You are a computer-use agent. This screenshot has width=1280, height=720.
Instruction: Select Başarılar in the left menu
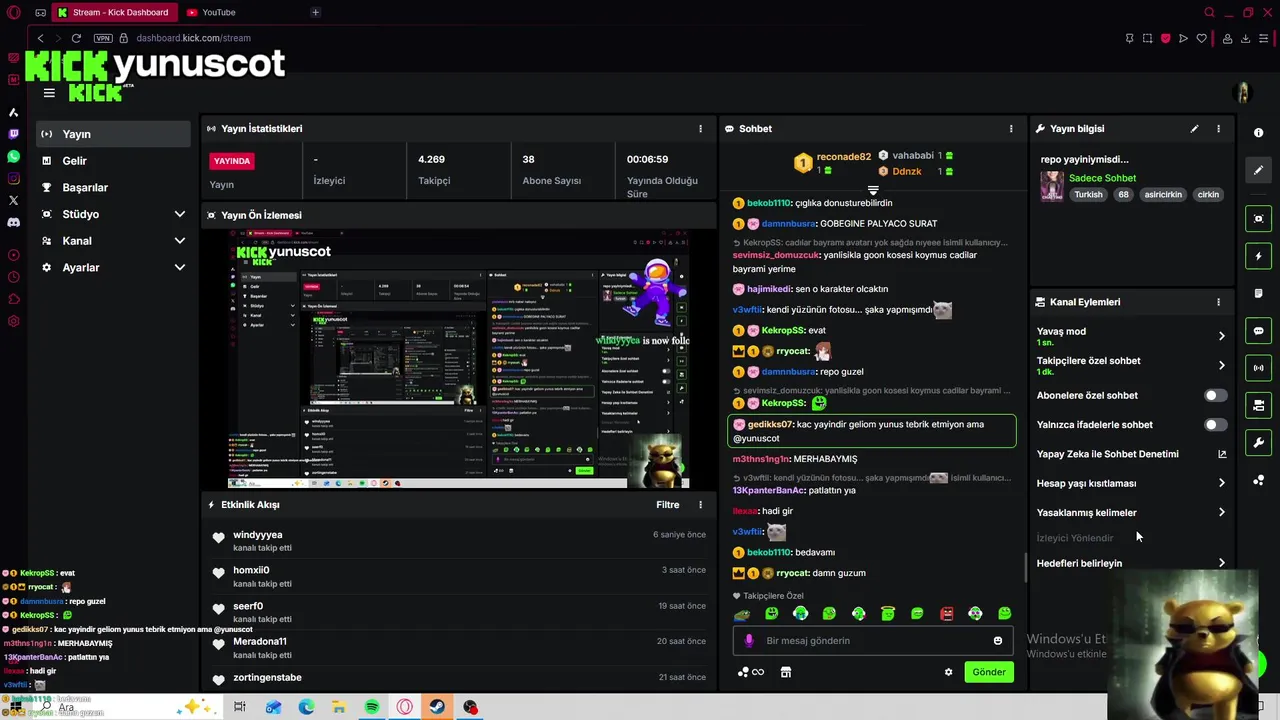point(113,188)
